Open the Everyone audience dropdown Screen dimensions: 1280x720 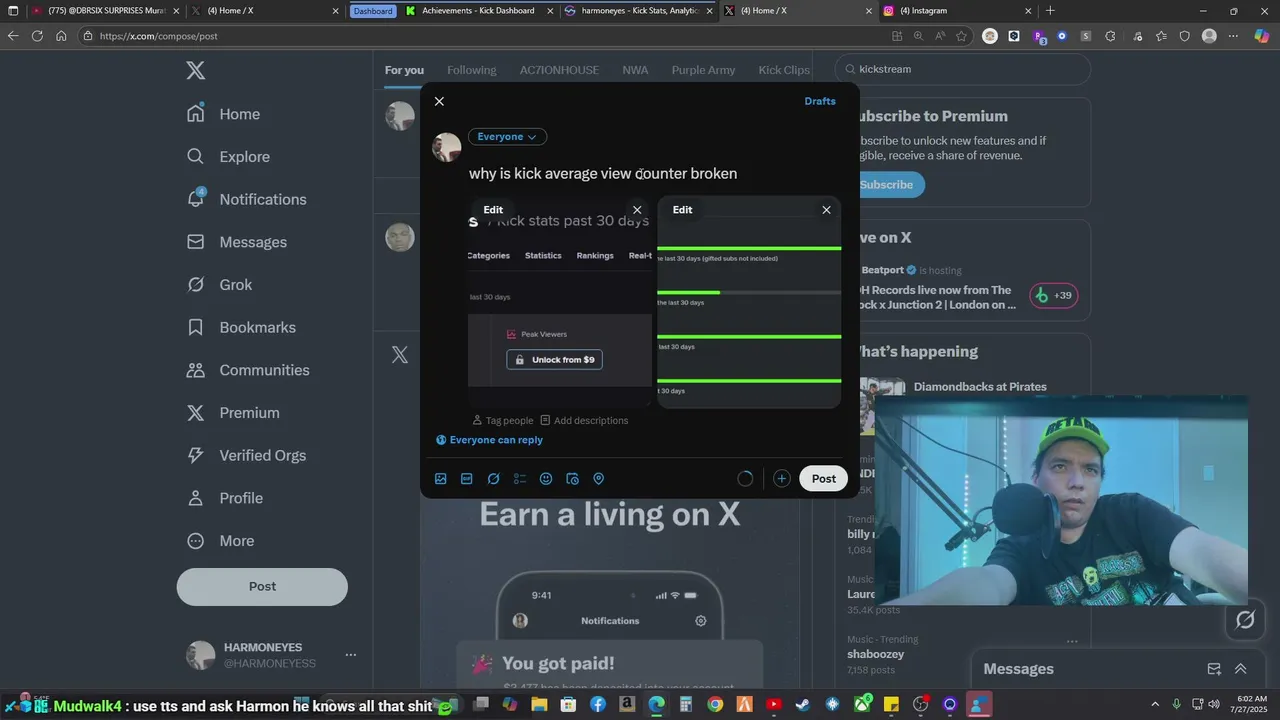point(507,137)
